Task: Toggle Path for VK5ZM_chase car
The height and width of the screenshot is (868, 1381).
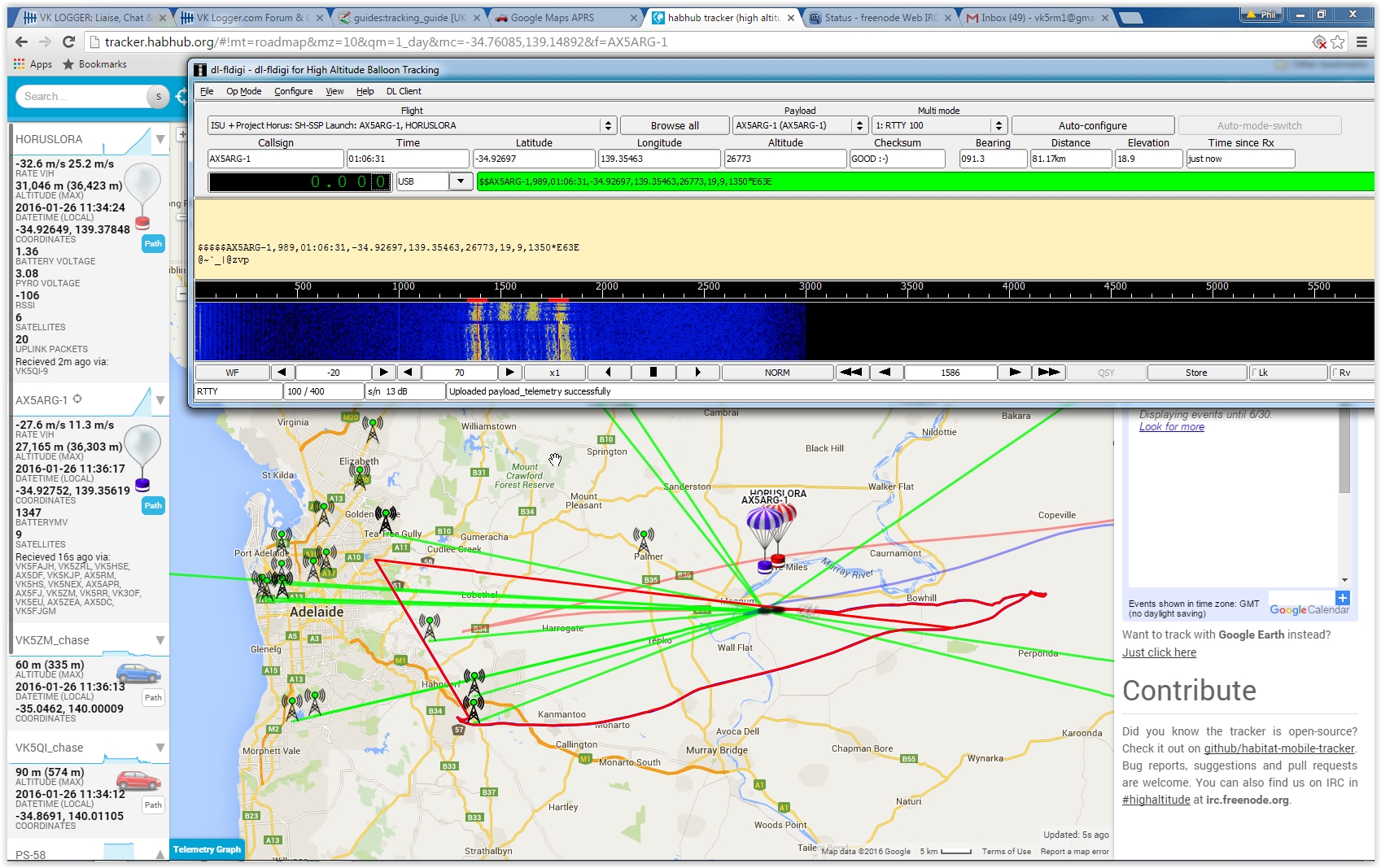Action: coord(153,697)
